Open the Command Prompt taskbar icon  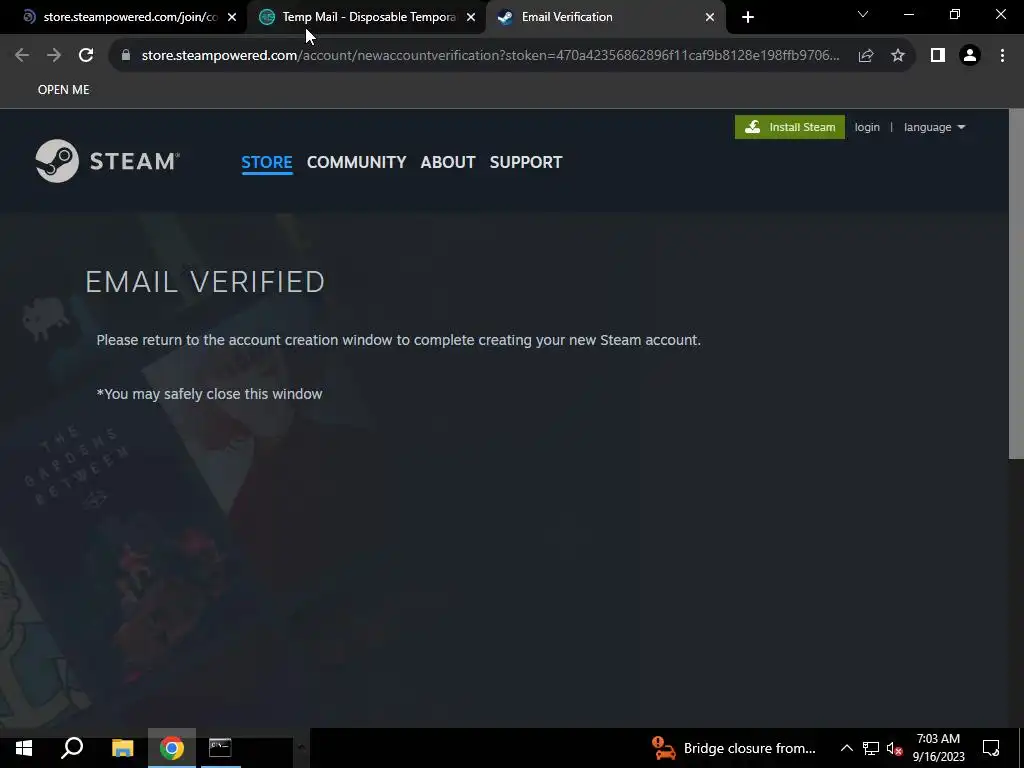click(220, 748)
